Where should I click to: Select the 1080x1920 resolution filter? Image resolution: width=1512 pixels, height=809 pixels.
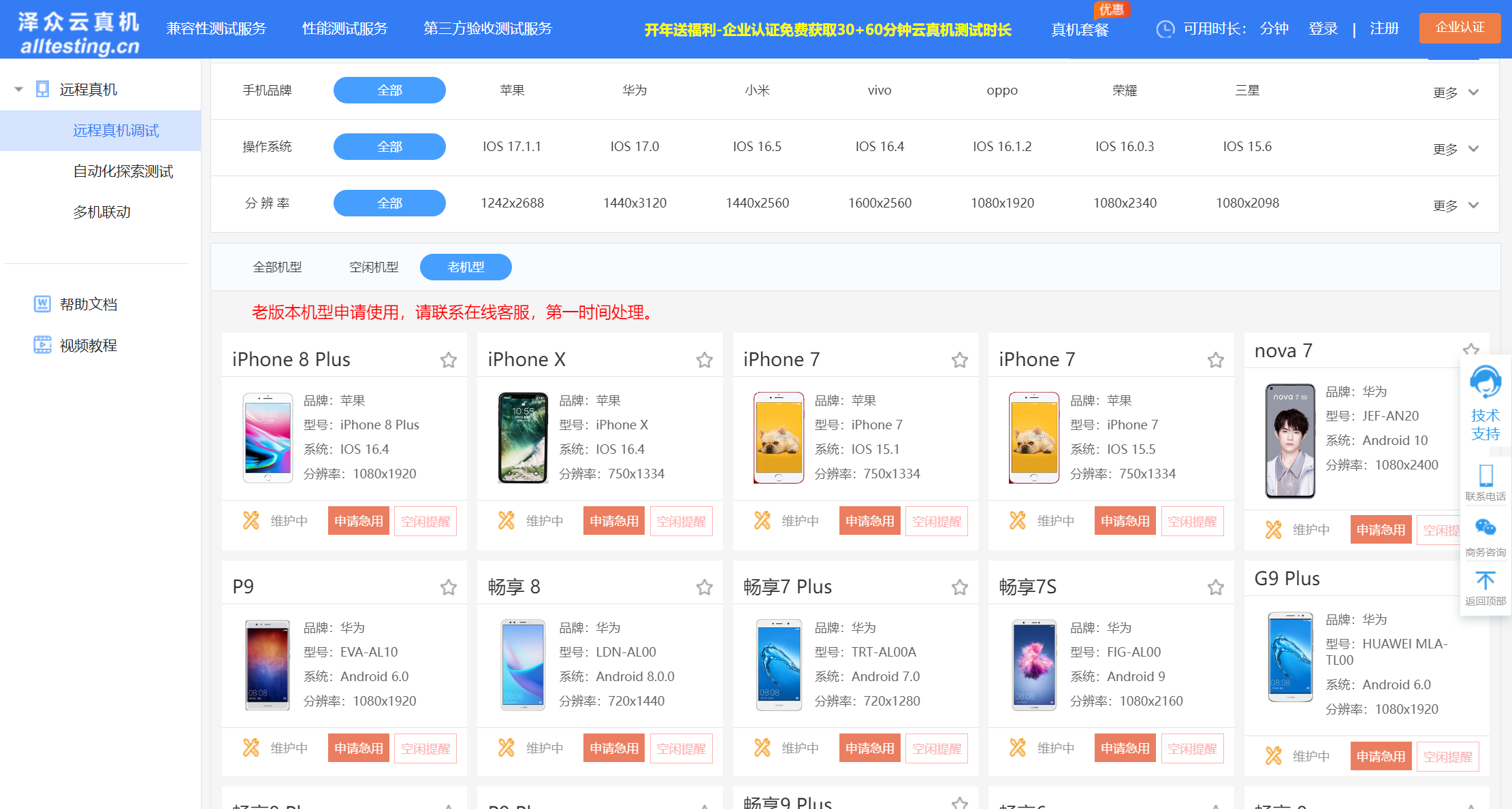point(1002,203)
